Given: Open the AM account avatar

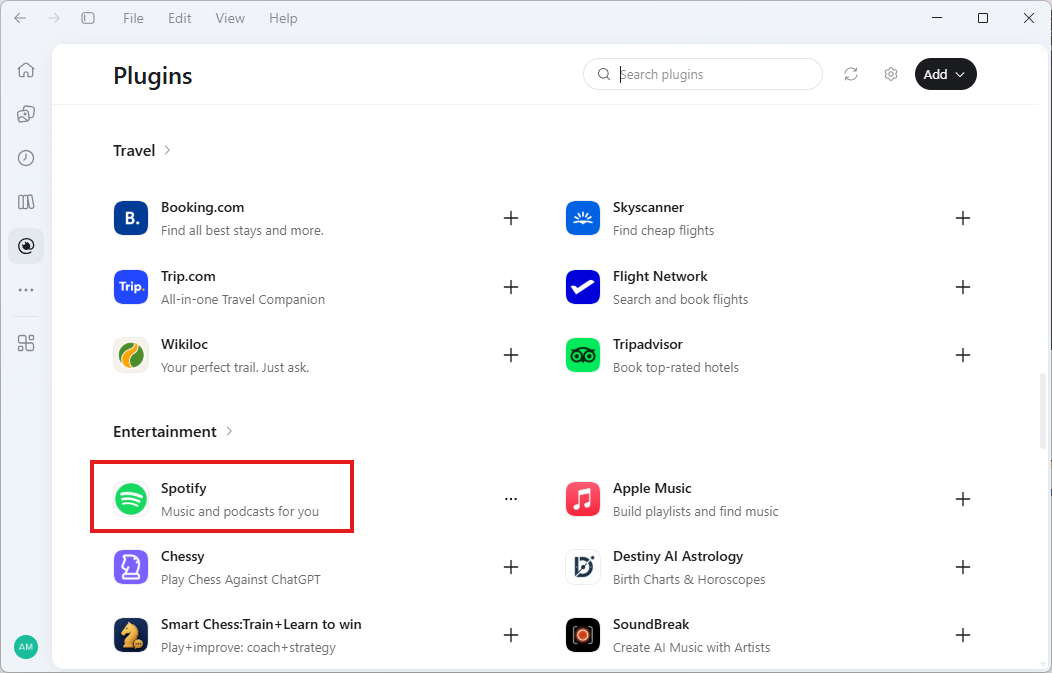Looking at the screenshot, I should (x=26, y=647).
